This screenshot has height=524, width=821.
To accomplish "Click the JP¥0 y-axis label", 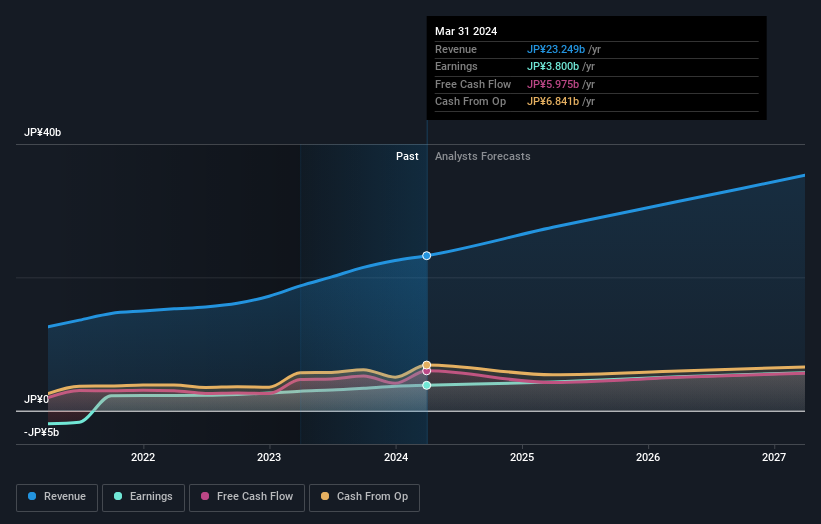I will (36, 399).
